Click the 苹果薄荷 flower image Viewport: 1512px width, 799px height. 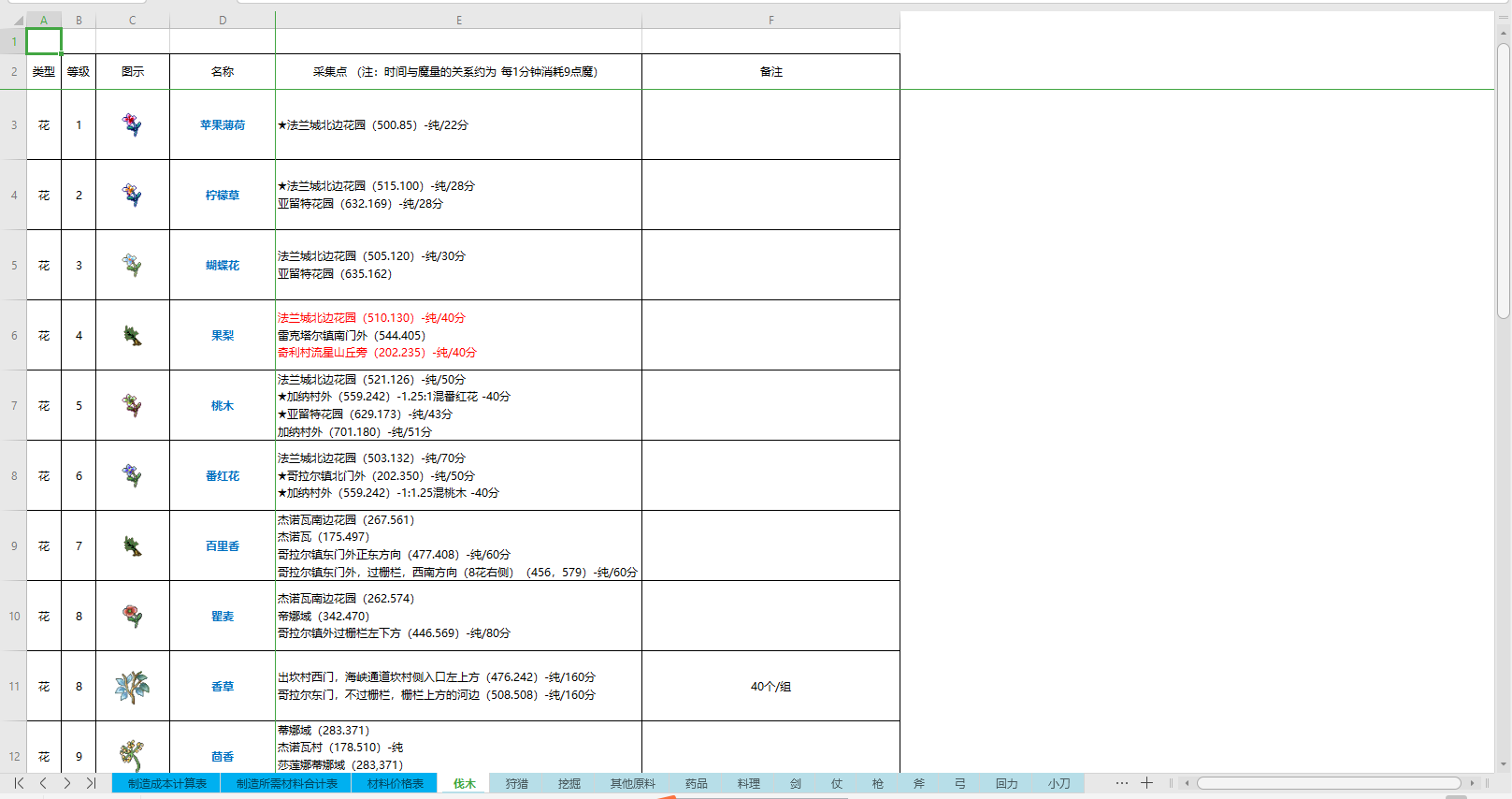coord(132,124)
